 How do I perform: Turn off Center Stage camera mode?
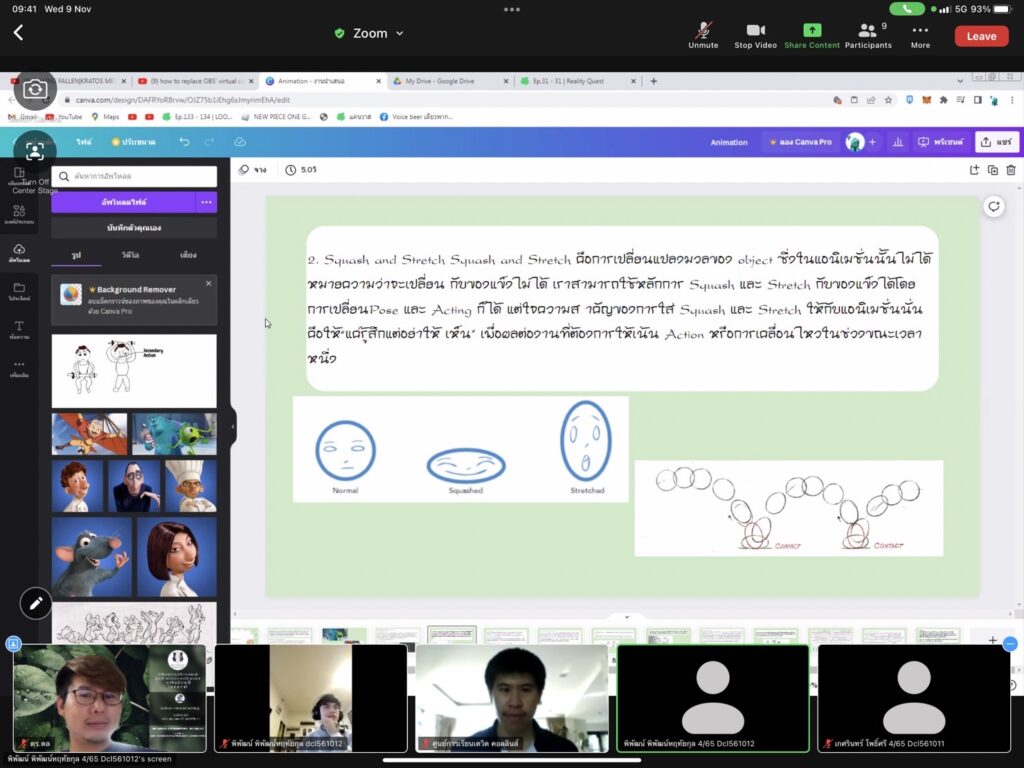(x=35, y=151)
